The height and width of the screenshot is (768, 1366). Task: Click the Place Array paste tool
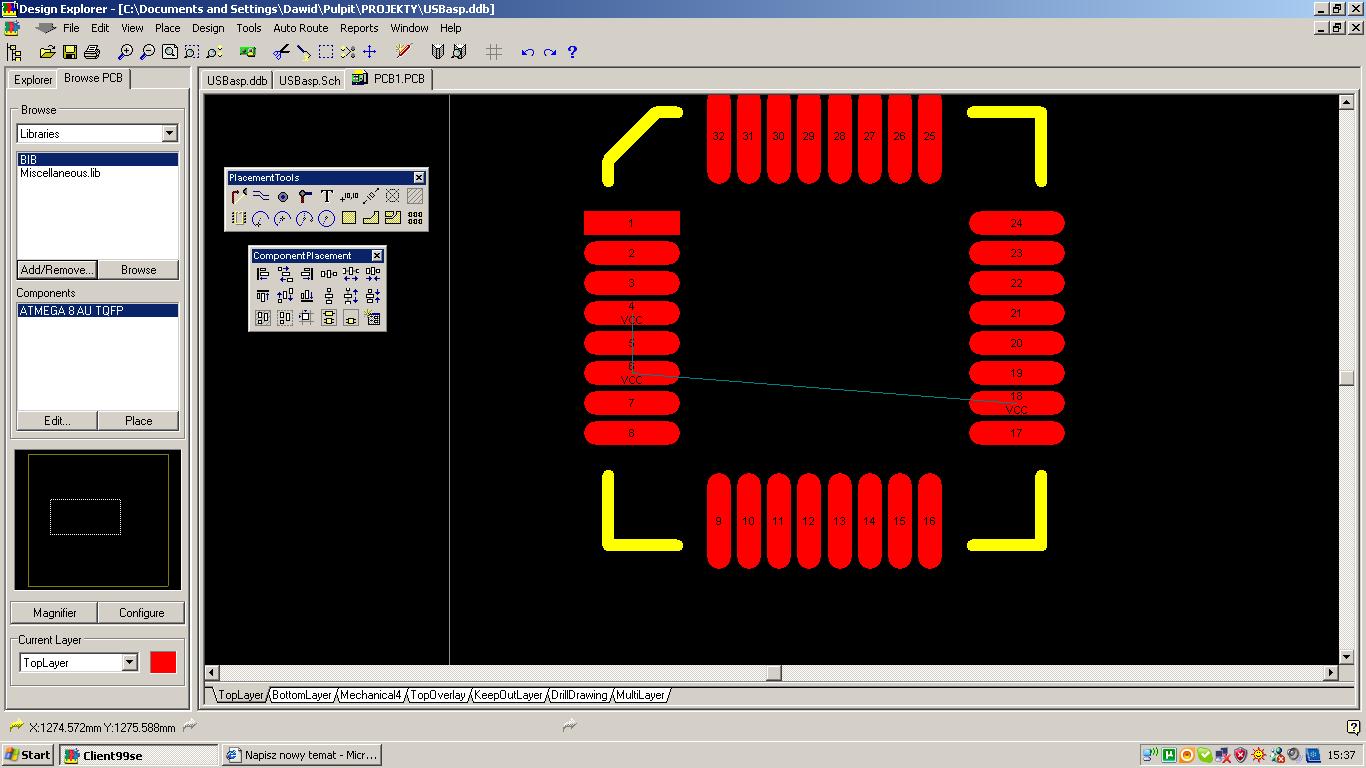point(415,218)
